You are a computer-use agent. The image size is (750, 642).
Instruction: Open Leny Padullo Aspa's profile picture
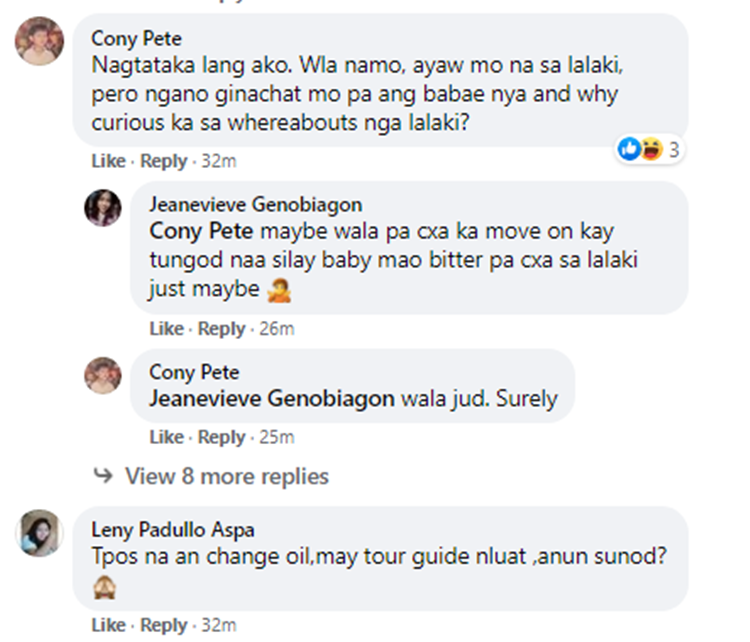[40, 531]
